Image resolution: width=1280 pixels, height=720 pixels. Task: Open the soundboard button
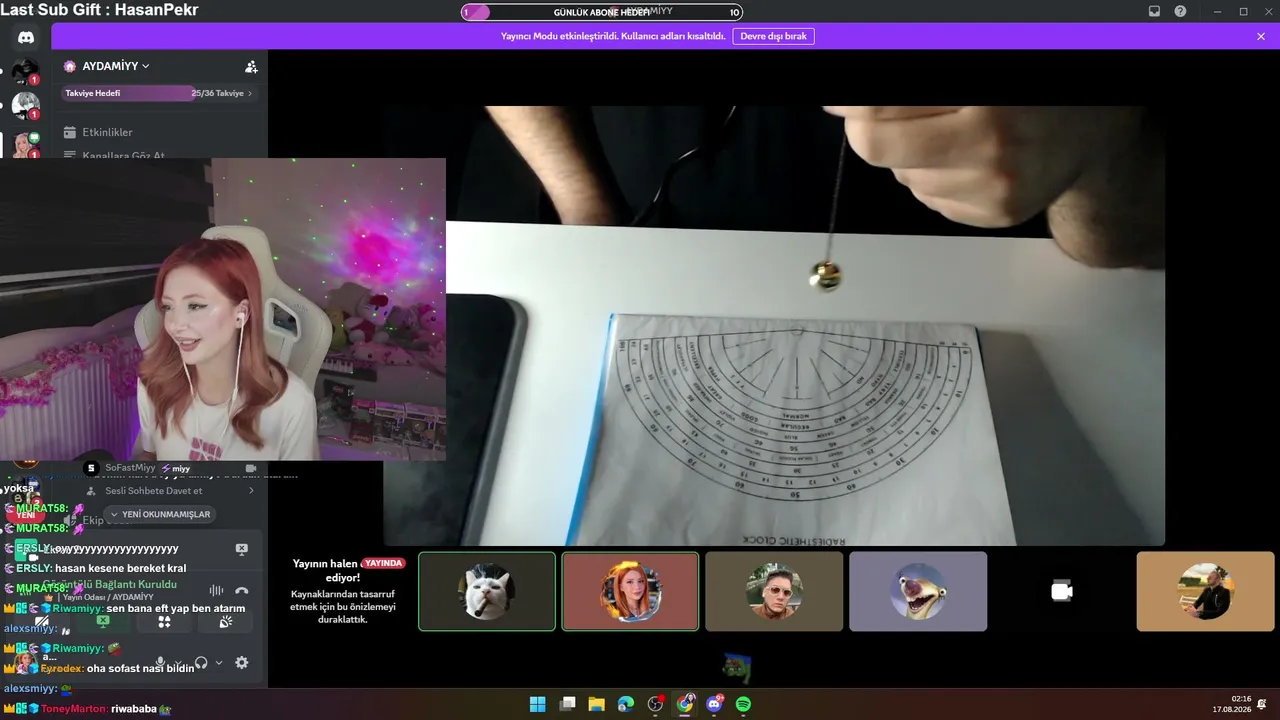(226, 621)
